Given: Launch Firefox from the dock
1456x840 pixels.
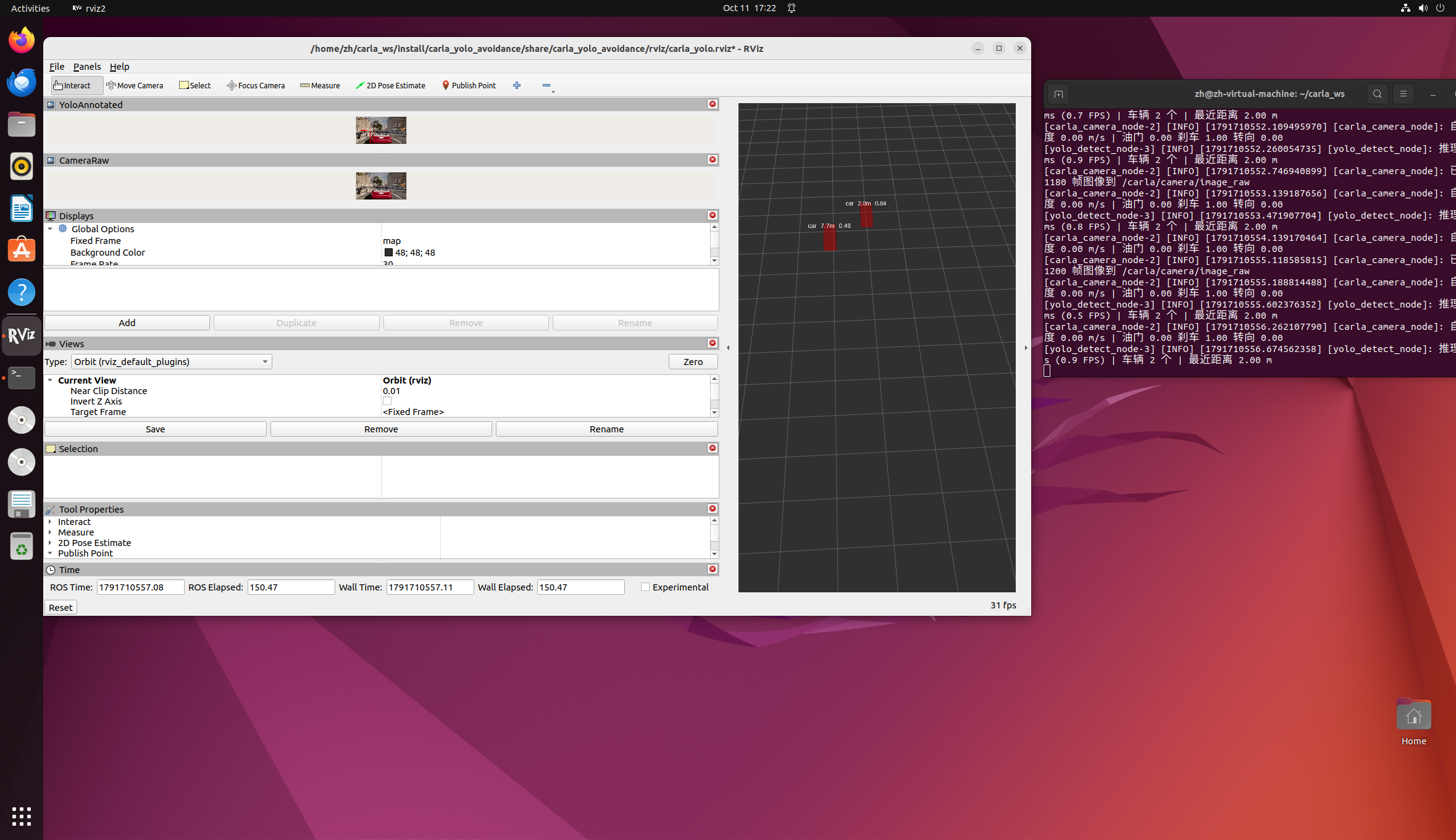Looking at the screenshot, I should click(x=22, y=41).
